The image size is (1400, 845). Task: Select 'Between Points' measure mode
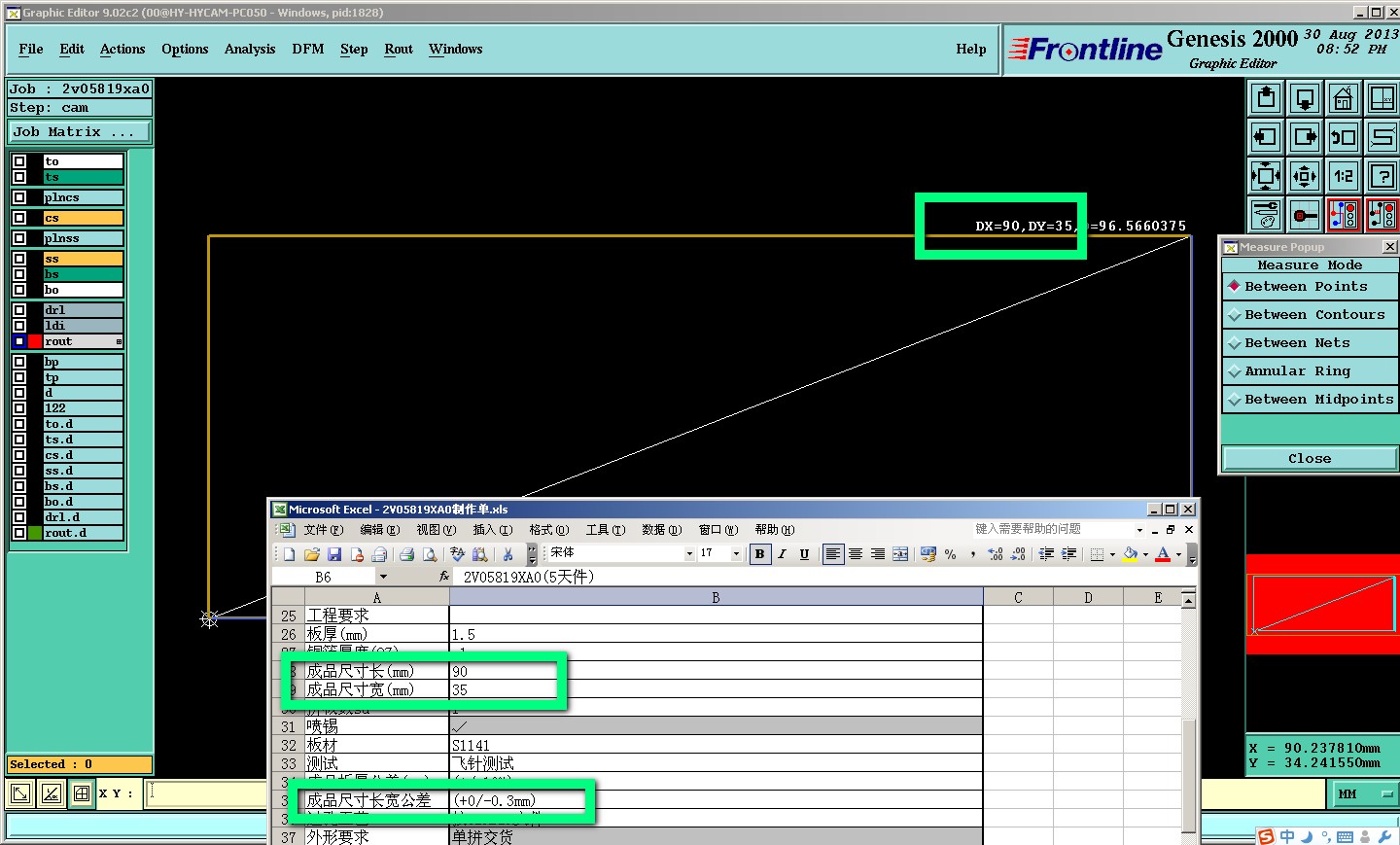(1310, 287)
